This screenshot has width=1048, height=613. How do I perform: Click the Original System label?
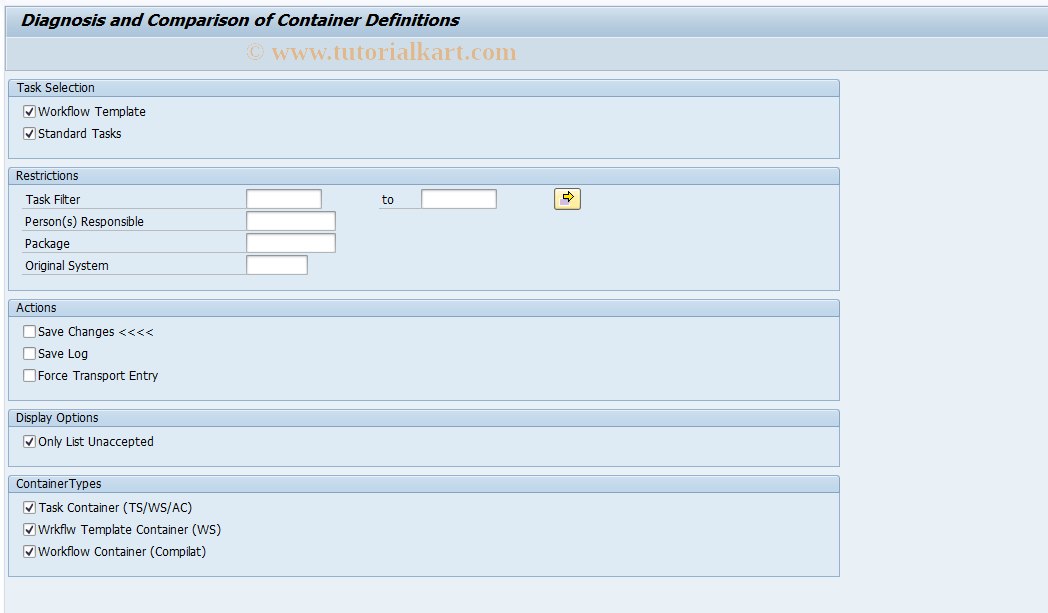click(67, 266)
